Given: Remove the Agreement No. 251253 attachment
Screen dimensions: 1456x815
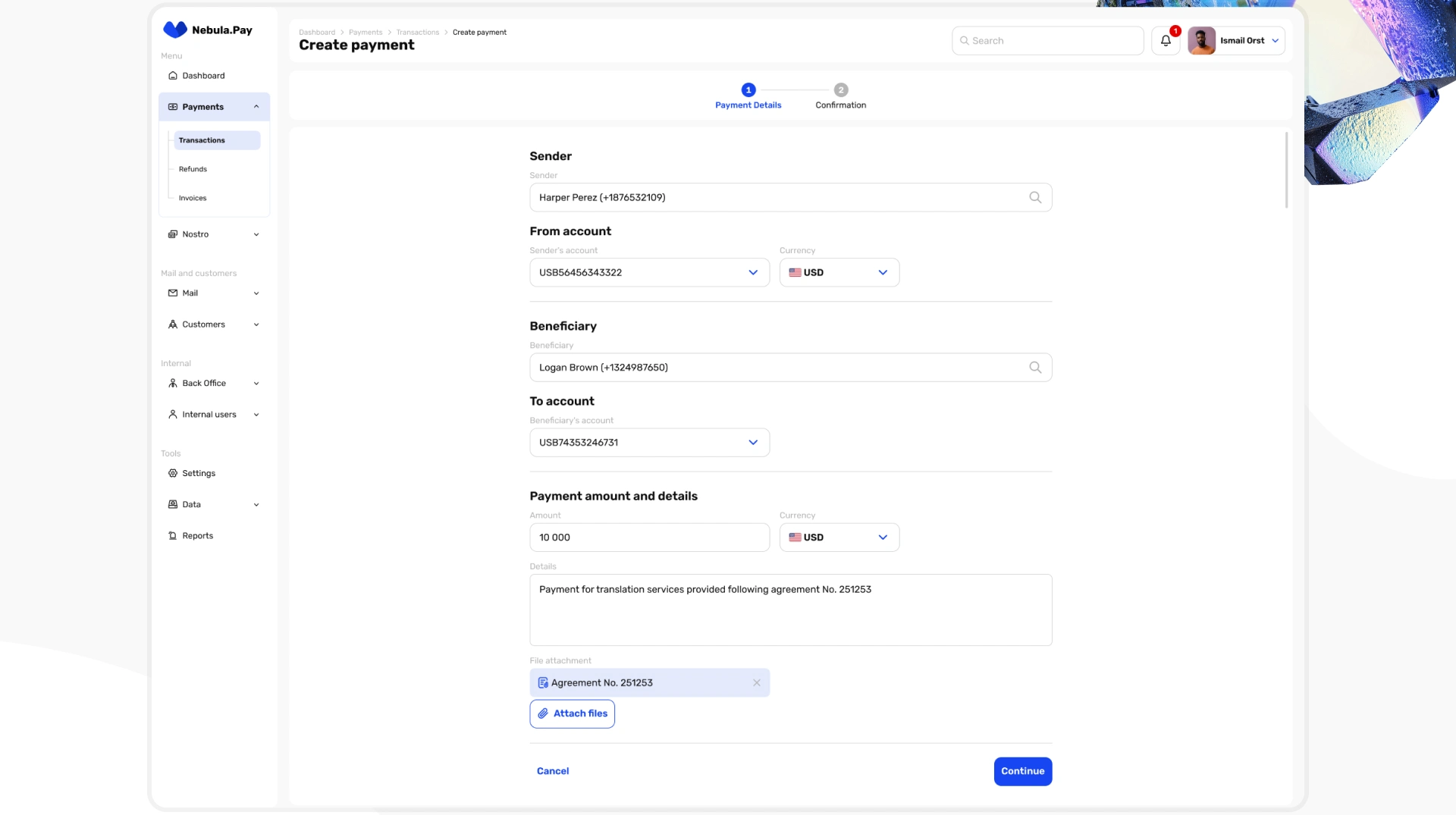Looking at the screenshot, I should 757,683.
